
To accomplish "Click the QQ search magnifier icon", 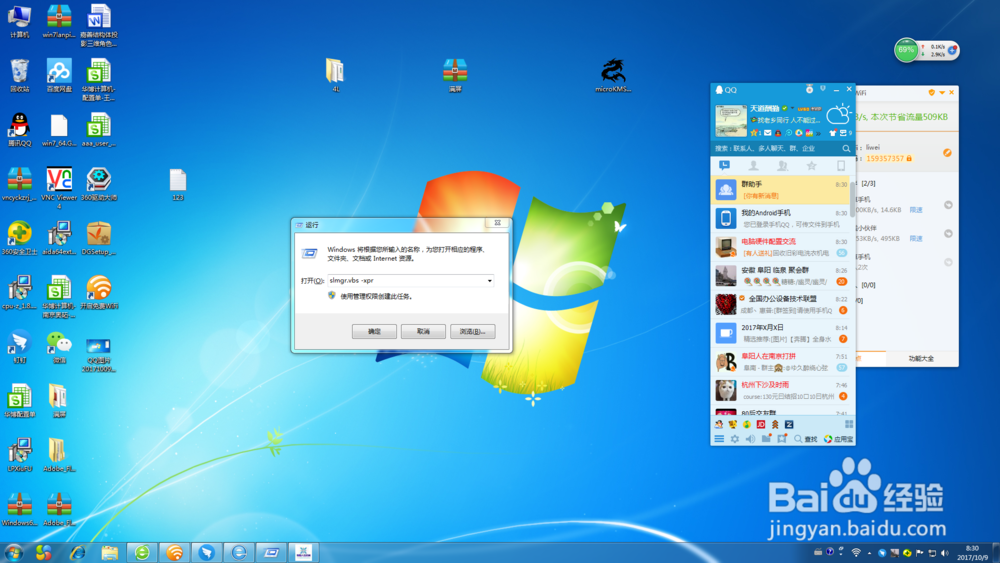I will point(846,149).
